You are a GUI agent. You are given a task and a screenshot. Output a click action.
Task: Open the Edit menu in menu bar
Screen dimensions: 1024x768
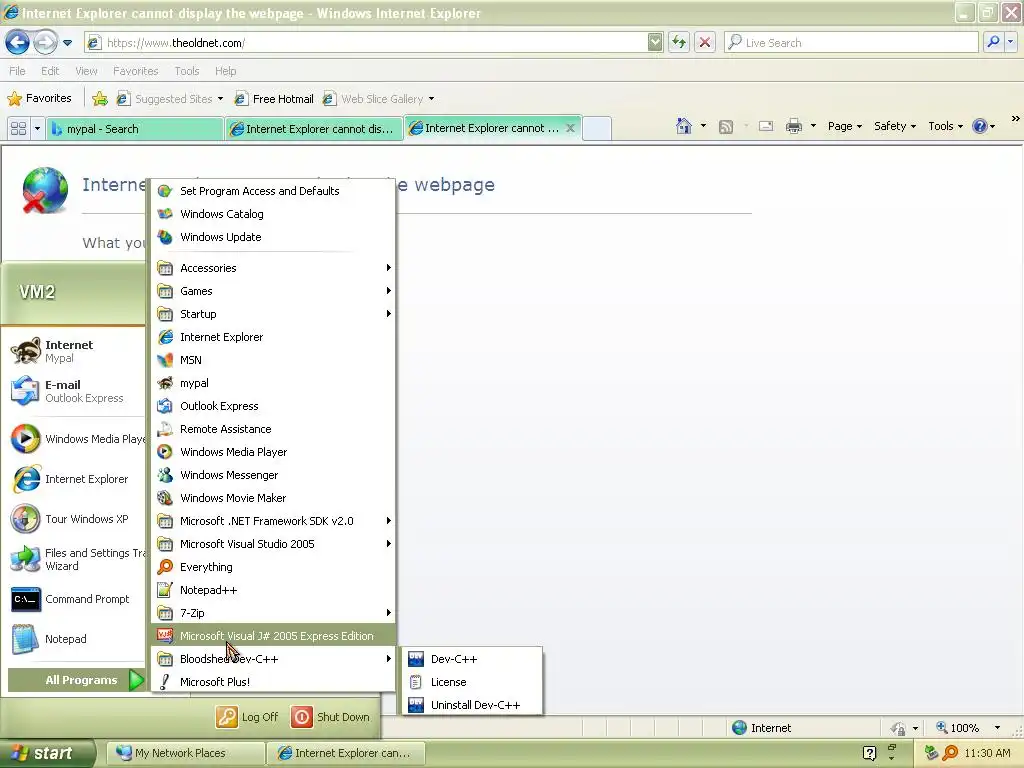[x=50, y=71]
